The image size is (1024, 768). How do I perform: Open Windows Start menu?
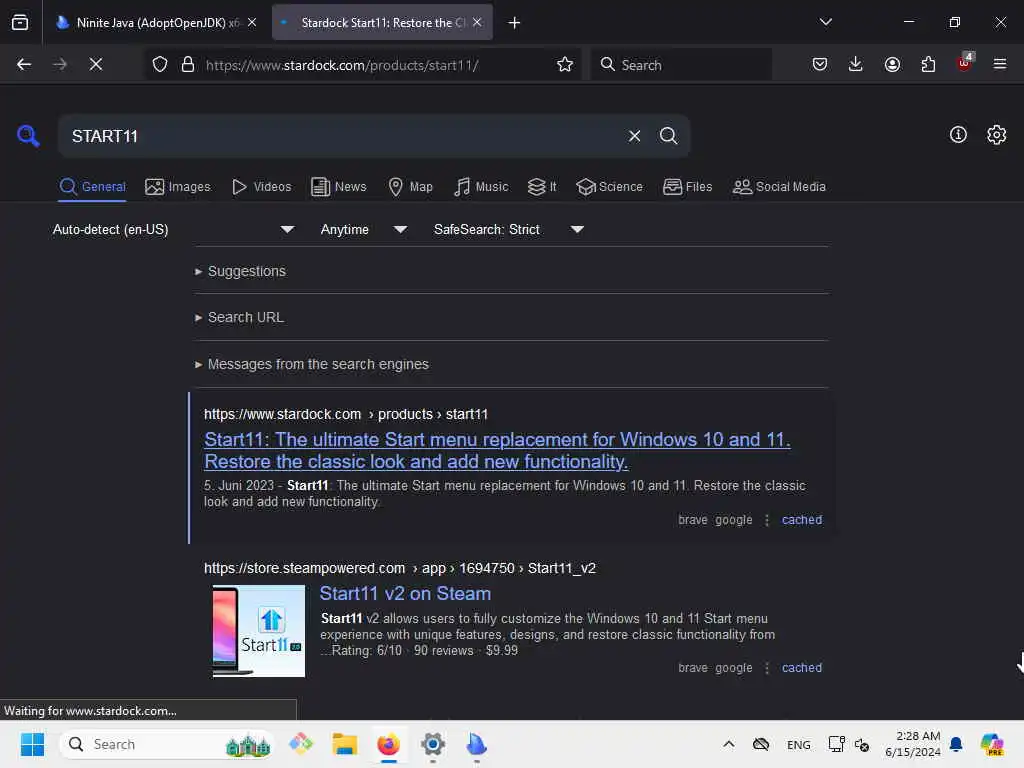32,744
